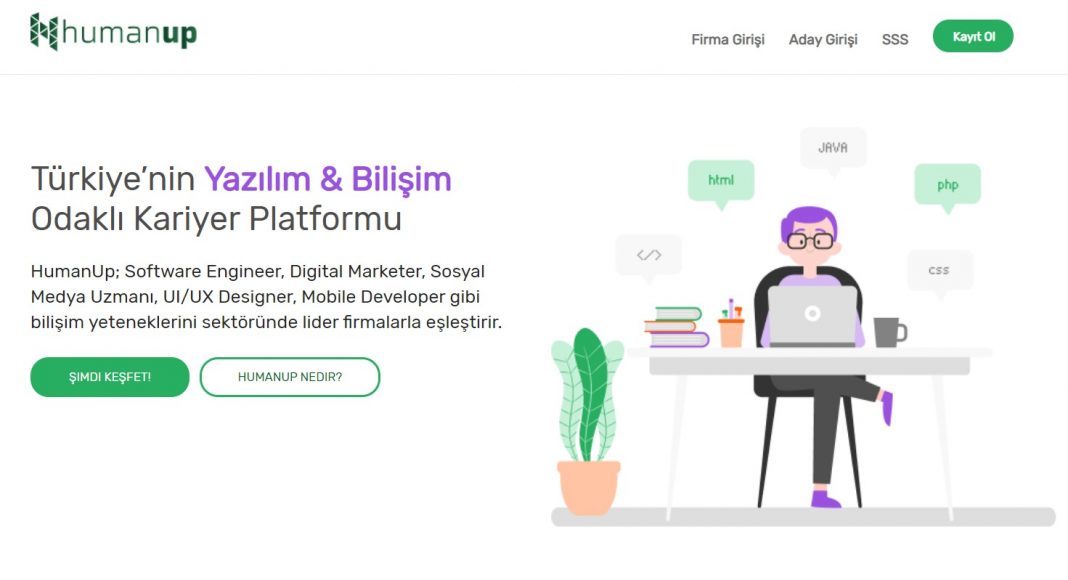Screen dimensions: 1068x580
Task: Click the purple Yazılım & Bilişim heading
Action: 328,180
